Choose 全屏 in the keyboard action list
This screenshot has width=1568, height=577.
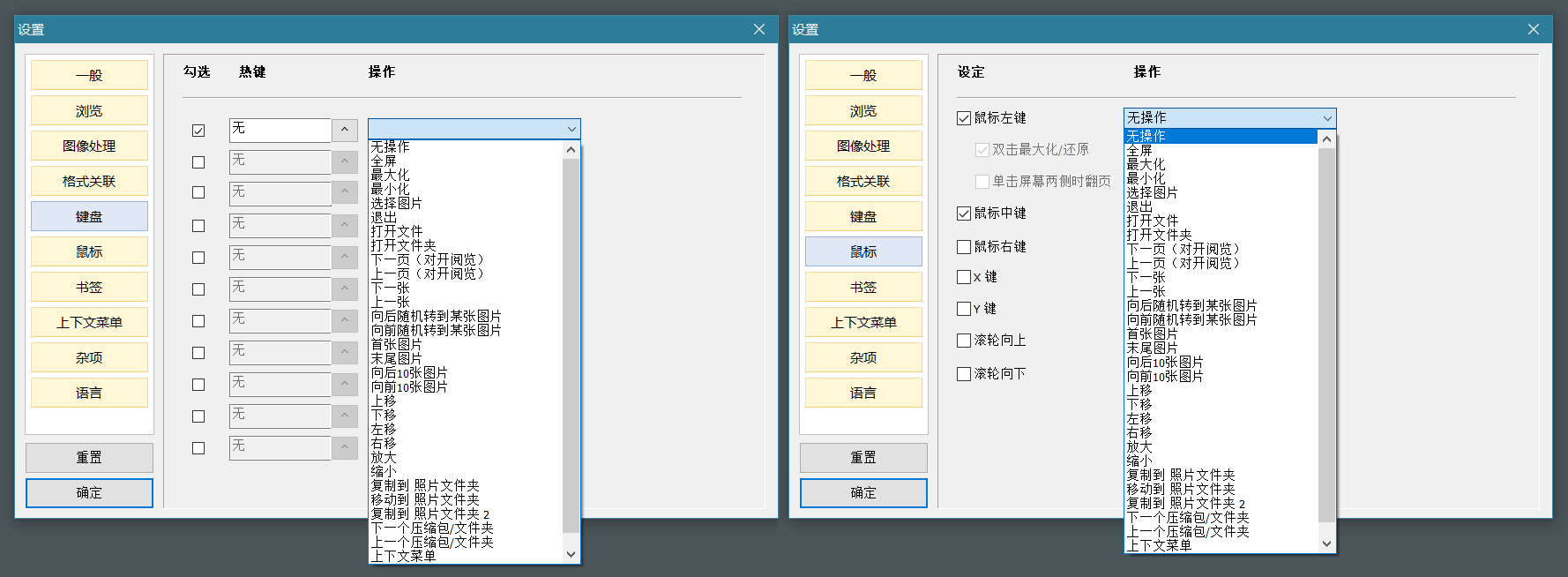[466, 161]
